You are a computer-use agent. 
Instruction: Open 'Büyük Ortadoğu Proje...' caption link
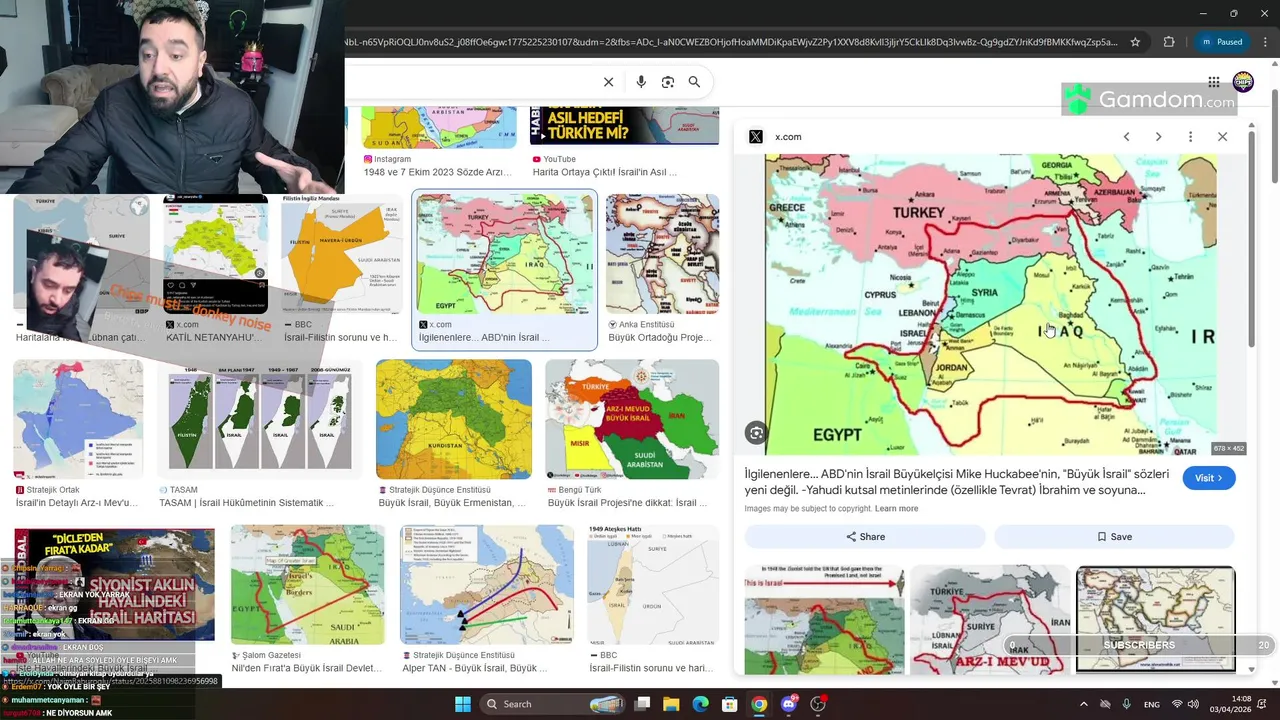[659, 338]
